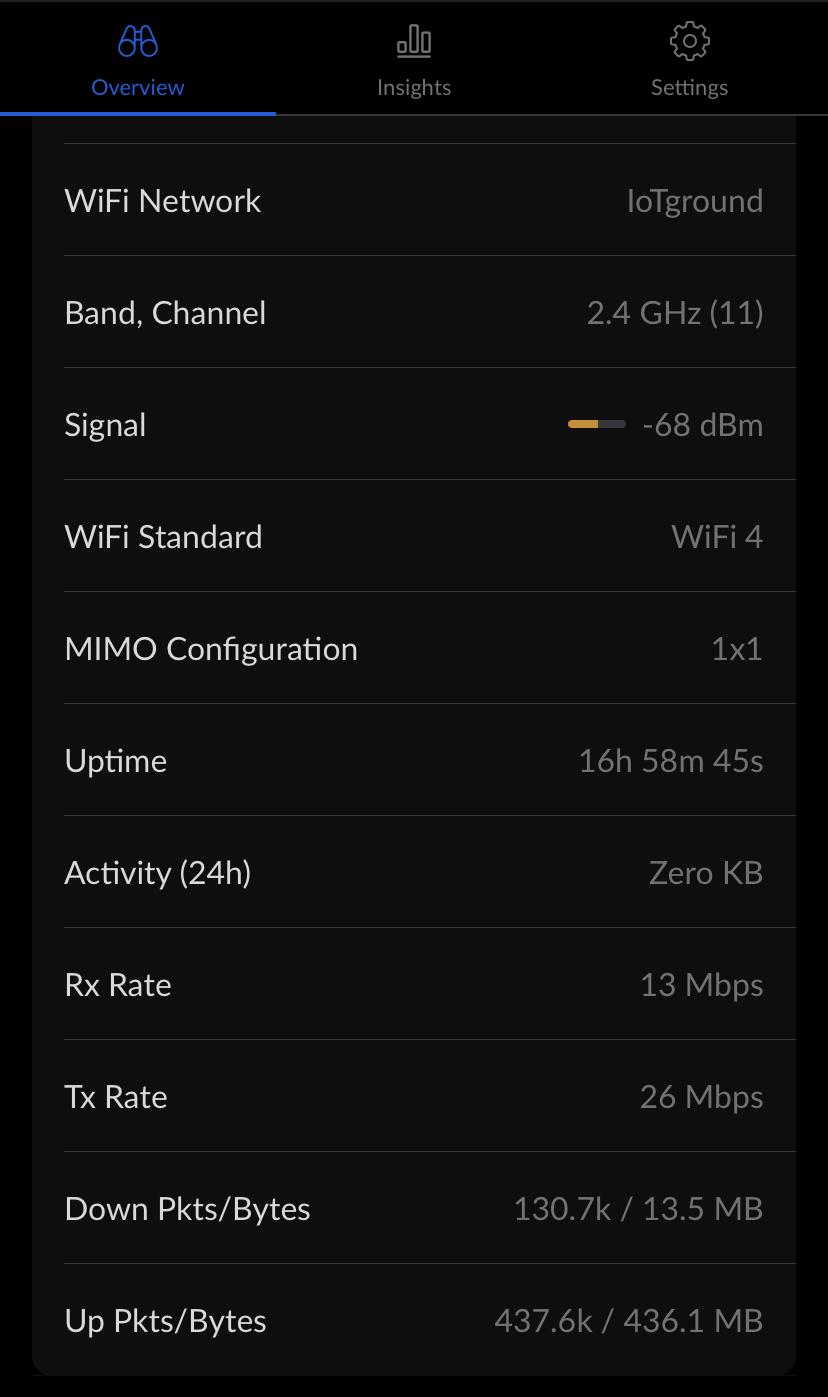Tap the Tx Rate 26 Mbps value
Image resolution: width=828 pixels, height=1397 pixels.
702,1097
